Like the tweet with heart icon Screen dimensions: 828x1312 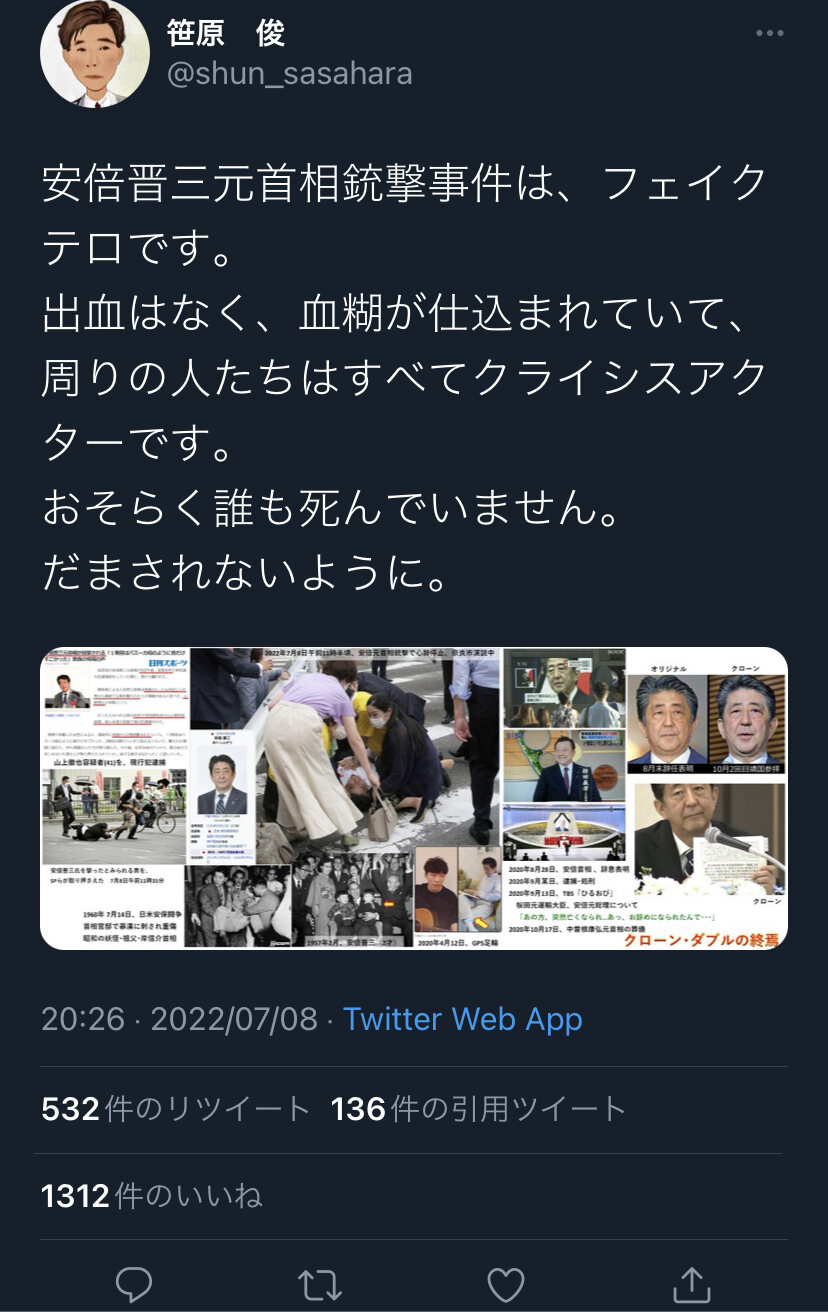pyautogui.click(x=506, y=1283)
